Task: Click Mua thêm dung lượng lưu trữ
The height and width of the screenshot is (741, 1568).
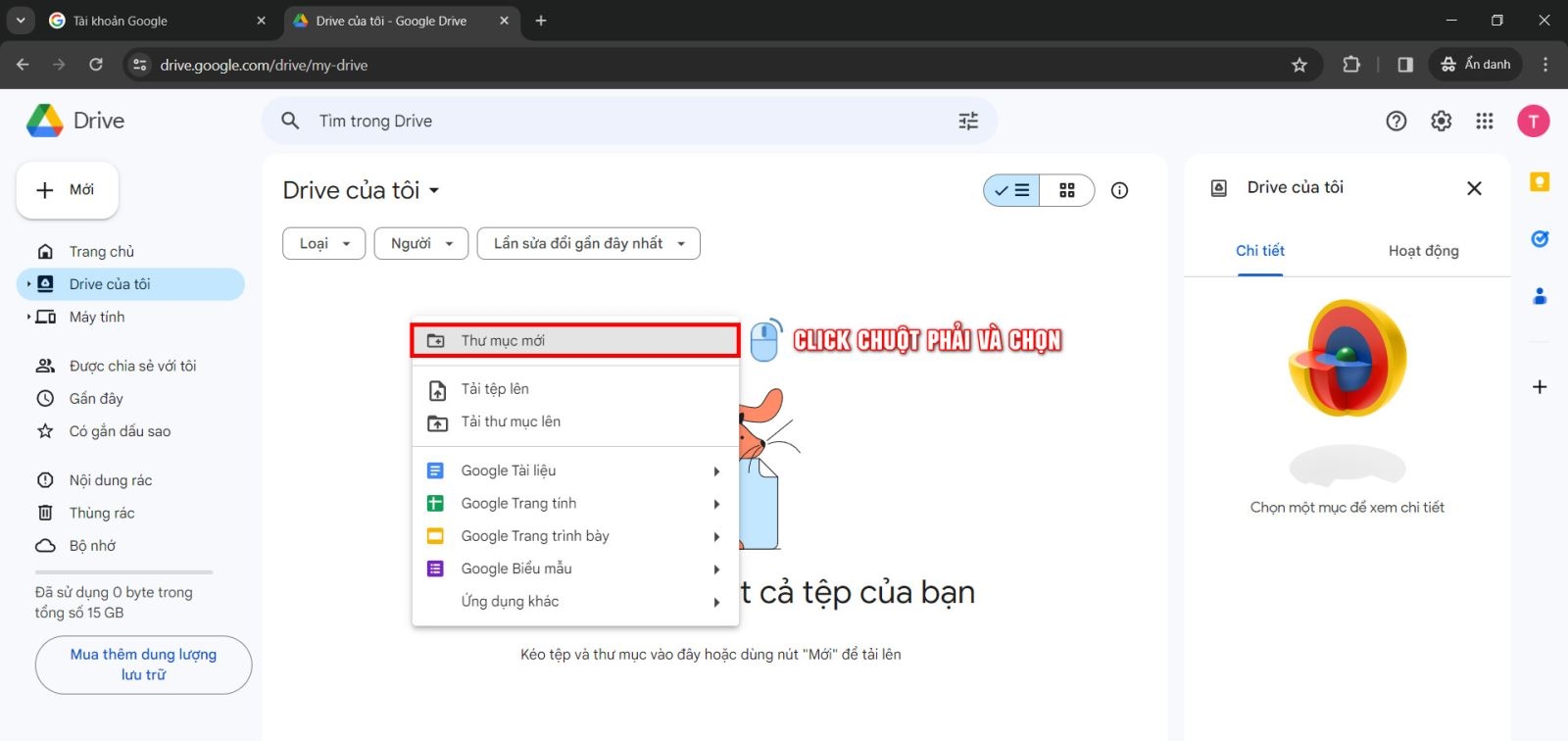Action: pos(143,665)
